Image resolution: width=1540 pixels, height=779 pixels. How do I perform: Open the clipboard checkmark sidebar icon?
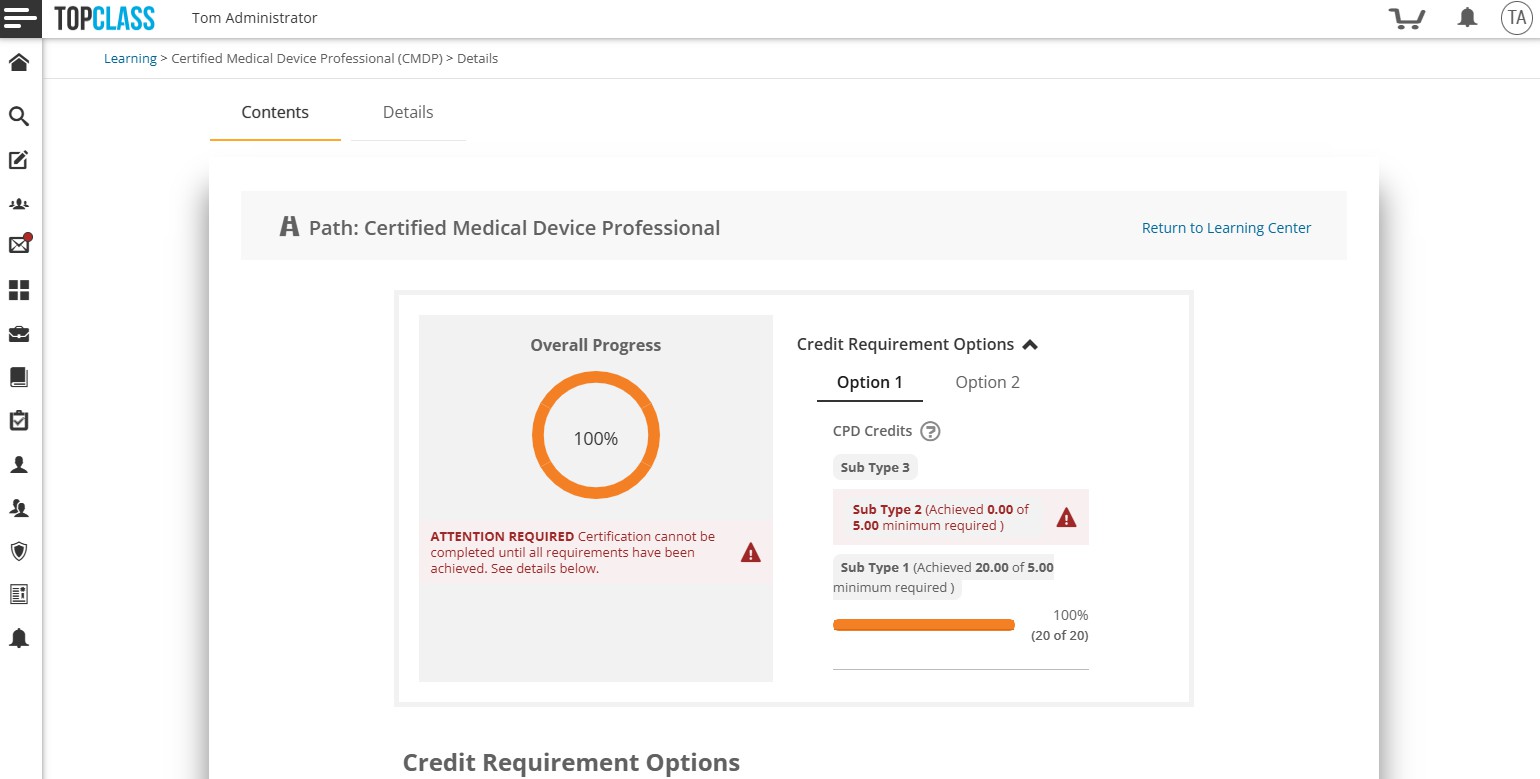[19, 421]
